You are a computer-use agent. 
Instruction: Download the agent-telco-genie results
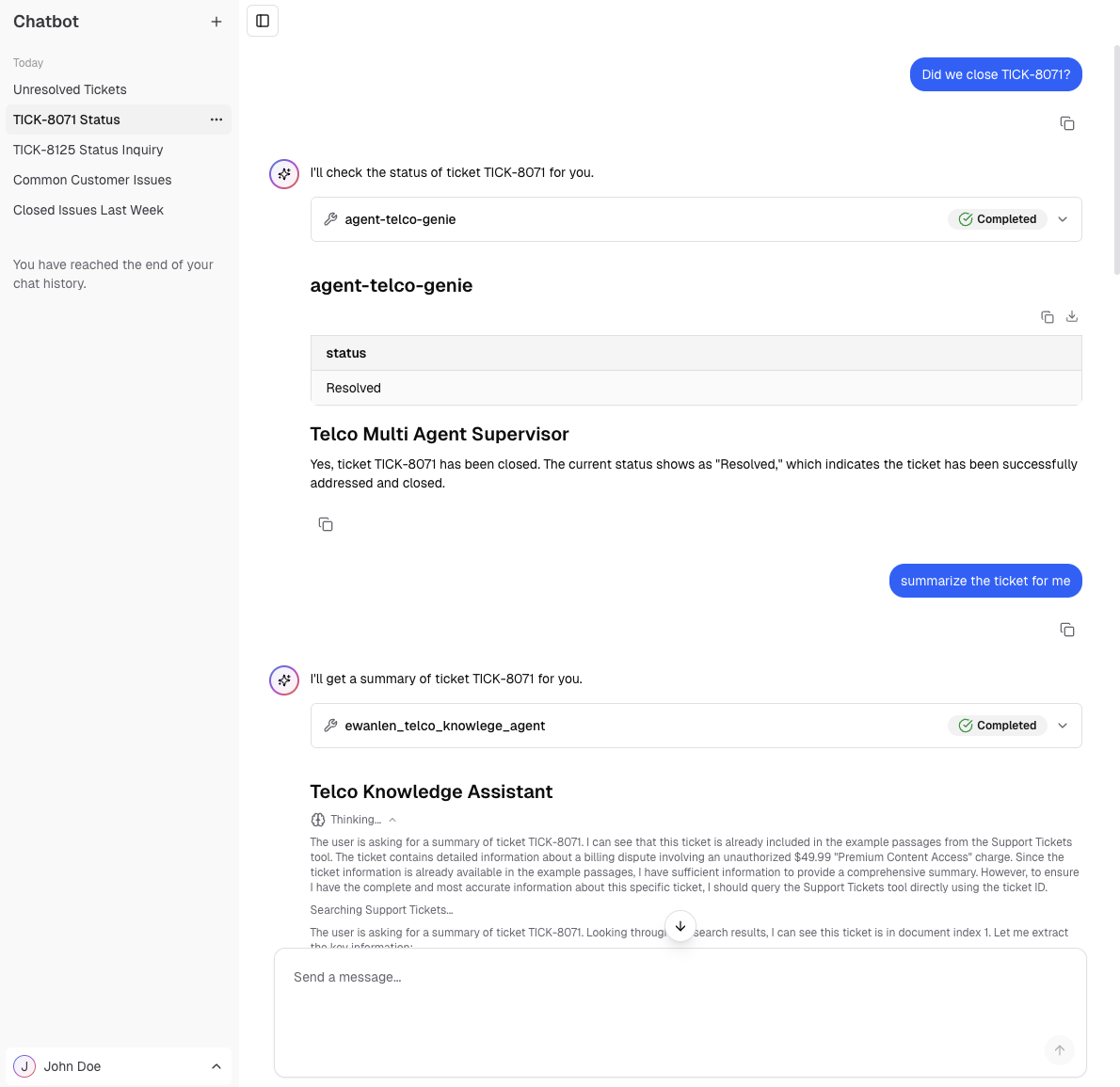coord(1072,316)
